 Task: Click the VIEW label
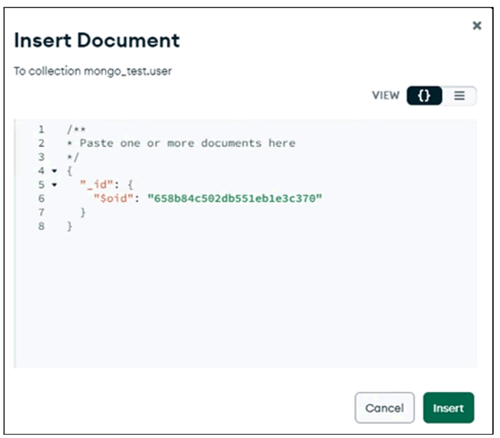(x=386, y=96)
